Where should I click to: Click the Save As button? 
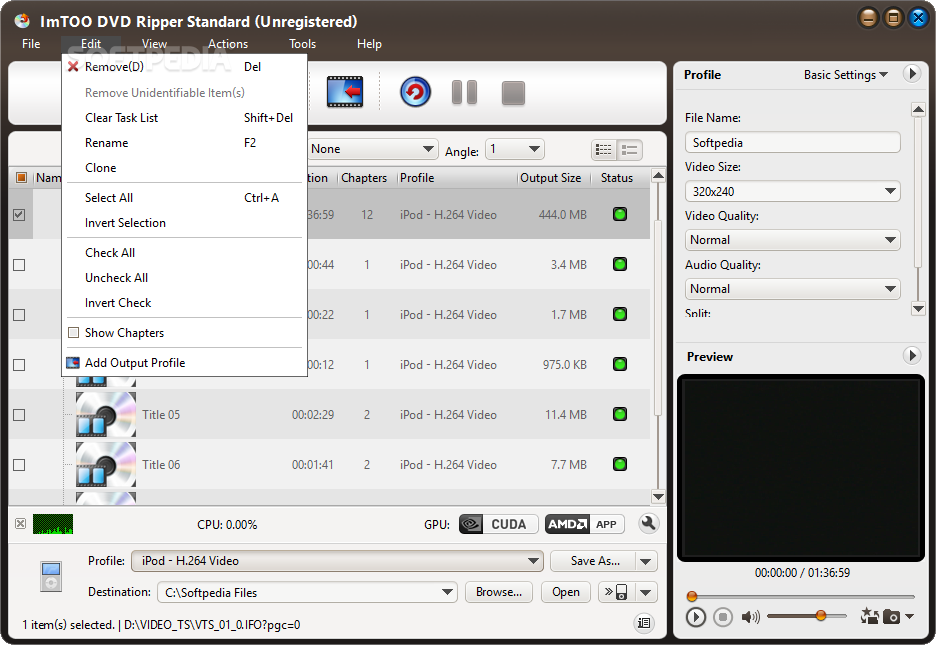(x=594, y=561)
